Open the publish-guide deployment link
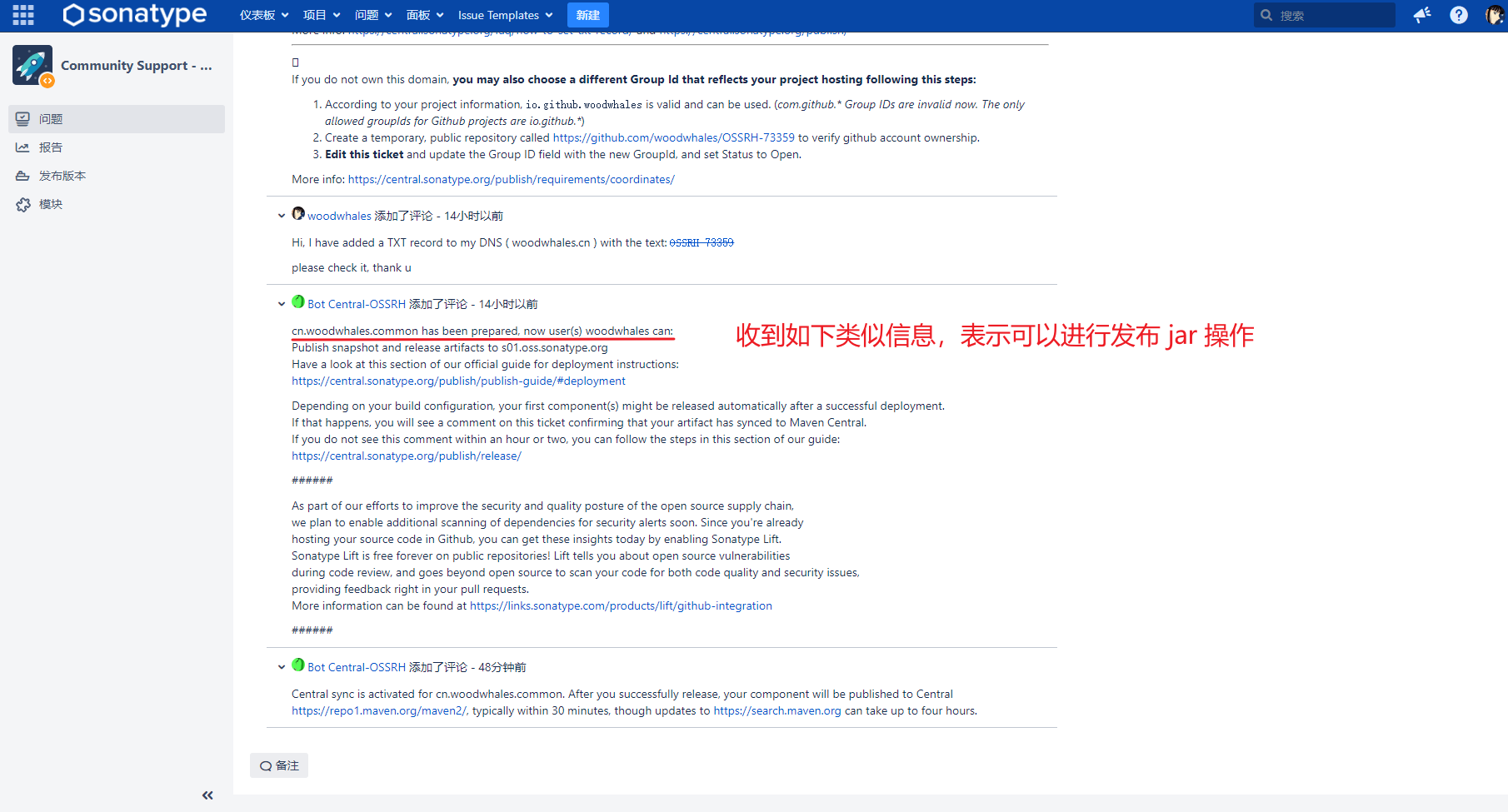This screenshot has height=812, width=1508. [458, 381]
